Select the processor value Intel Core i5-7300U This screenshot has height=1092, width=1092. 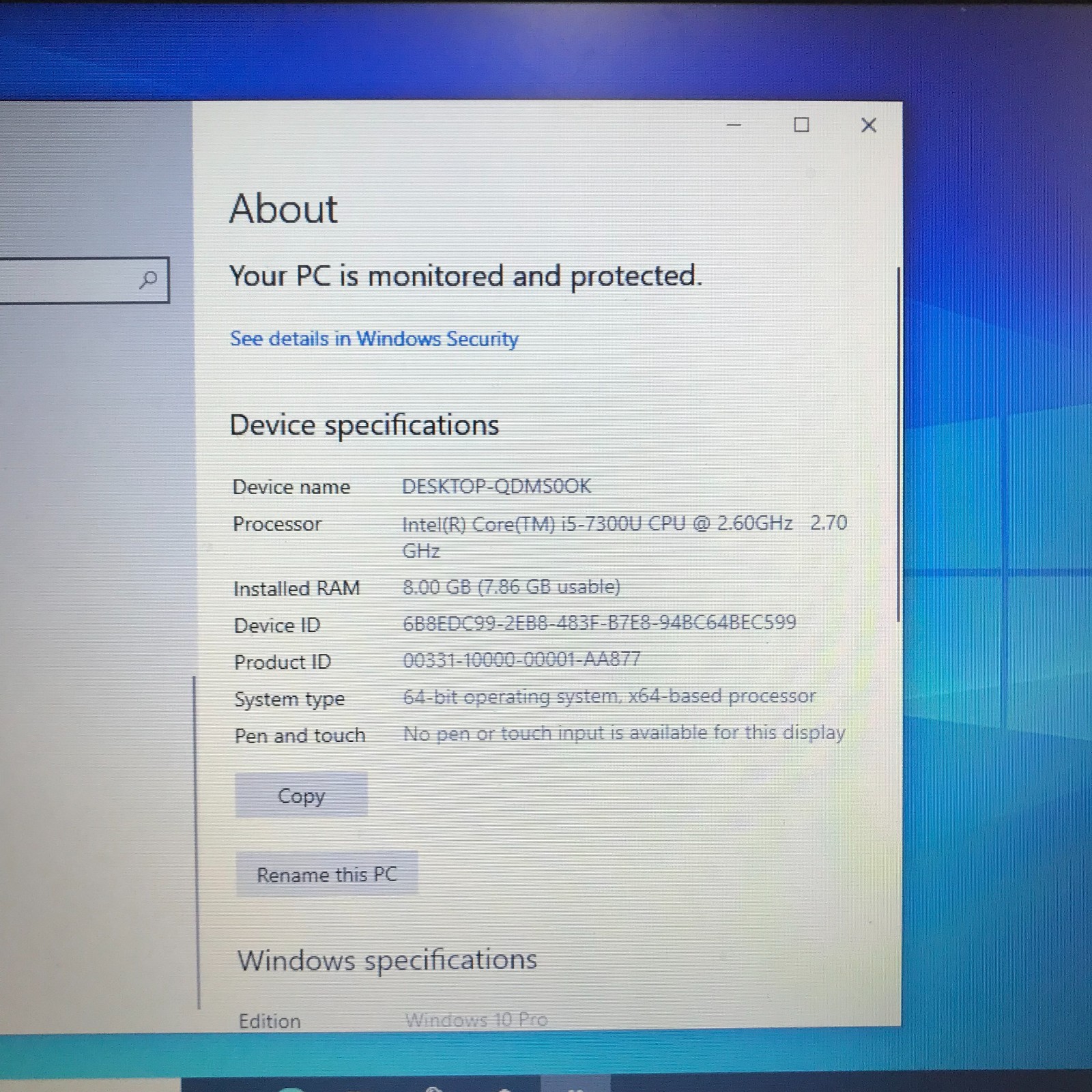tap(624, 536)
